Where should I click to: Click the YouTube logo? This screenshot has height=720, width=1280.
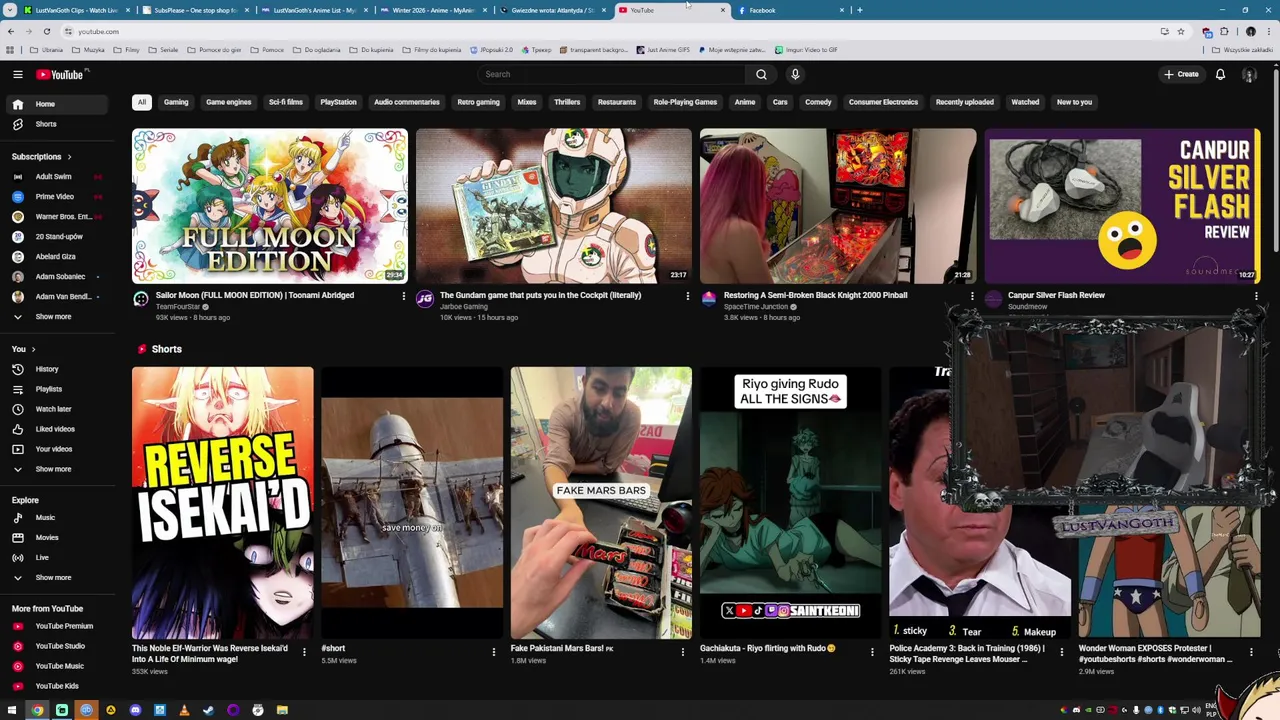pos(60,74)
